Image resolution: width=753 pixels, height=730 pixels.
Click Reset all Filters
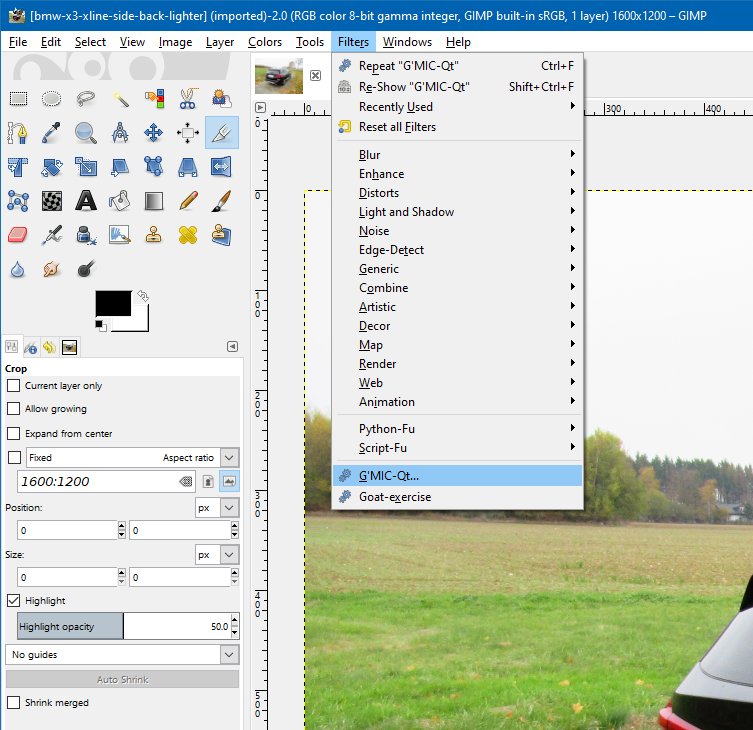click(x=397, y=127)
